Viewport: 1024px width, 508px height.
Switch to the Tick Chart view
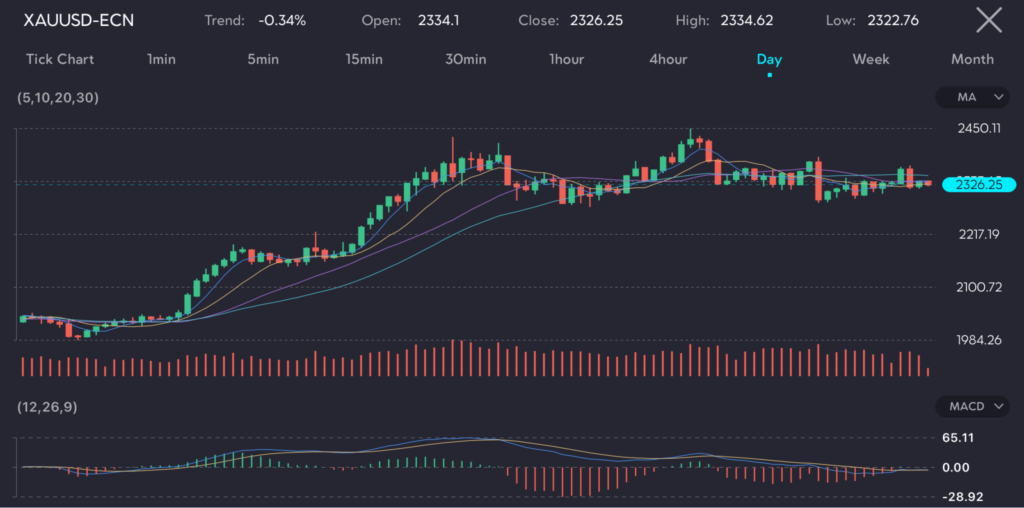click(x=60, y=59)
